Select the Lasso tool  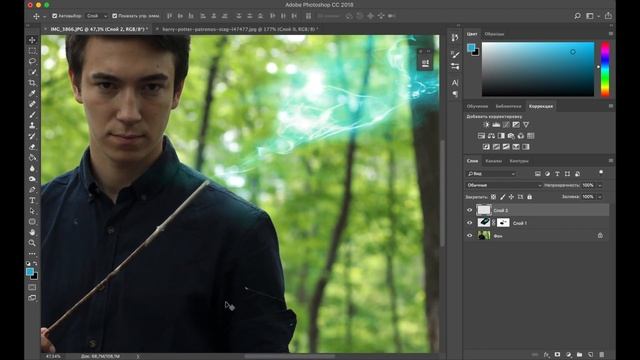(32, 61)
